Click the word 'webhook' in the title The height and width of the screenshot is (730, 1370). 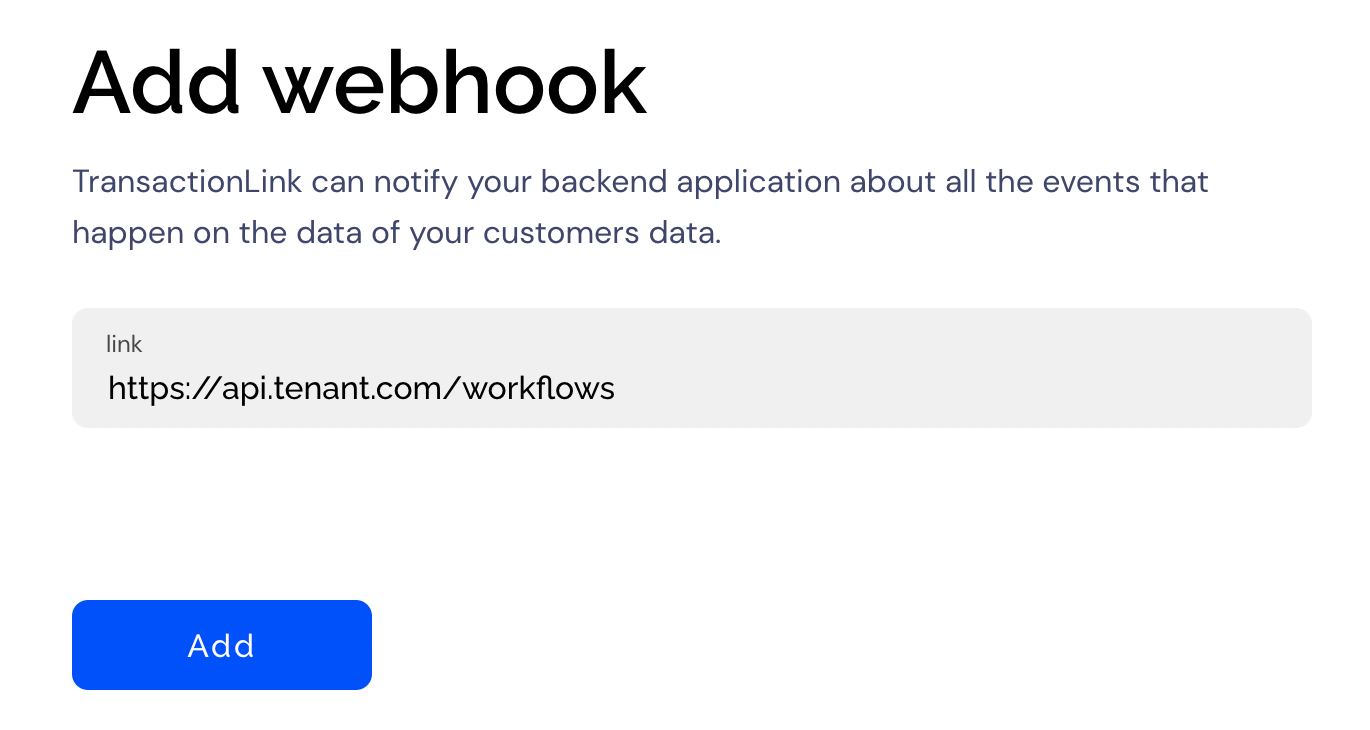click(455, 83)
